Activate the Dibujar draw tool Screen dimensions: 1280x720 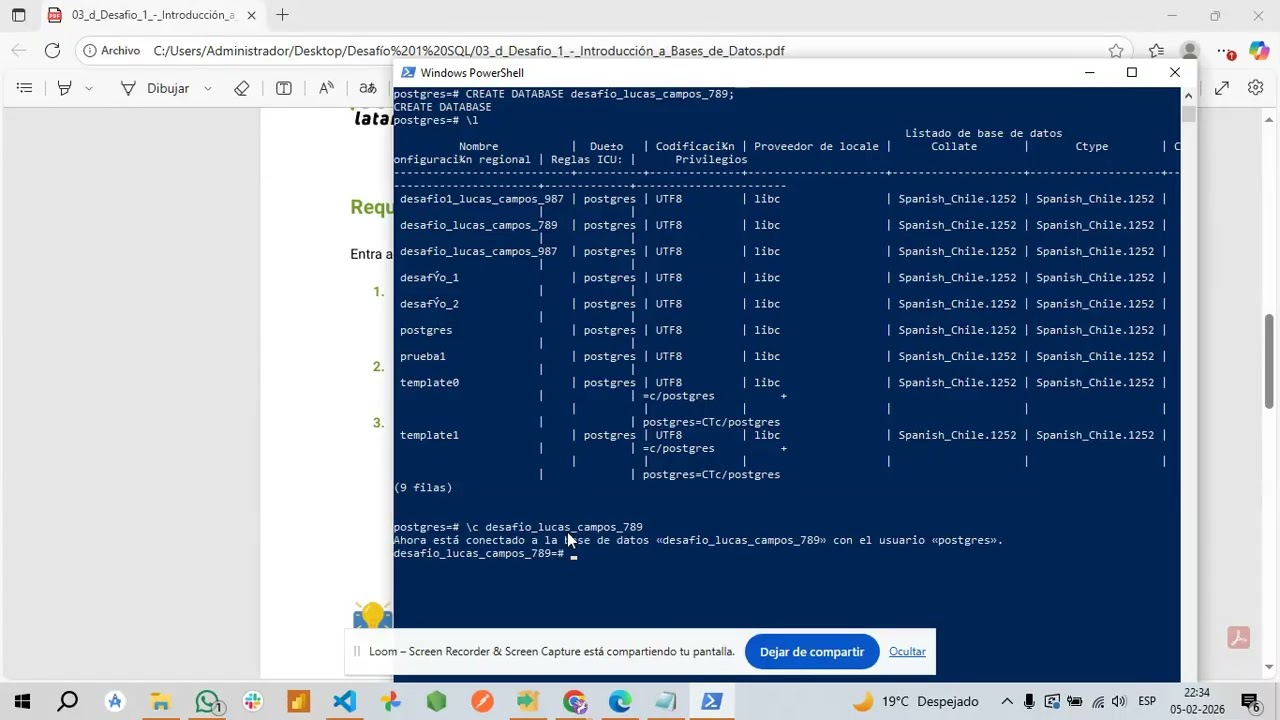pyautogui.click(x=155, y=88)
